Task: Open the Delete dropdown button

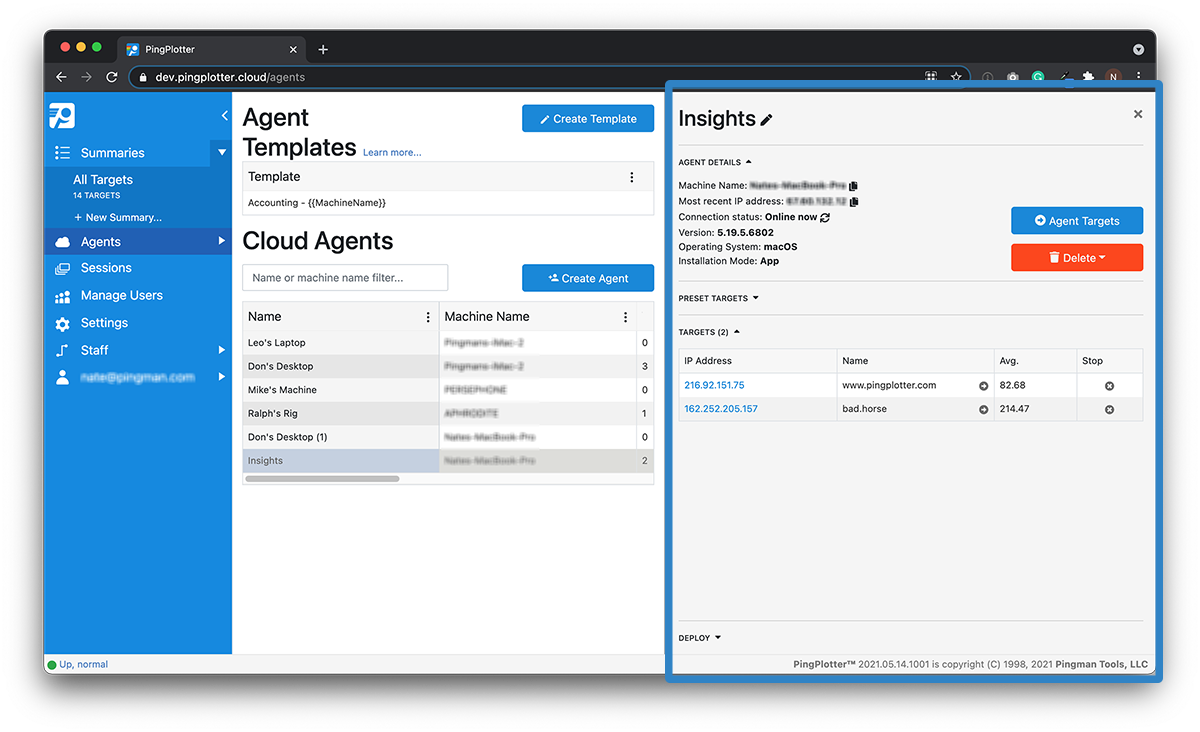Action: [1076, 258]
